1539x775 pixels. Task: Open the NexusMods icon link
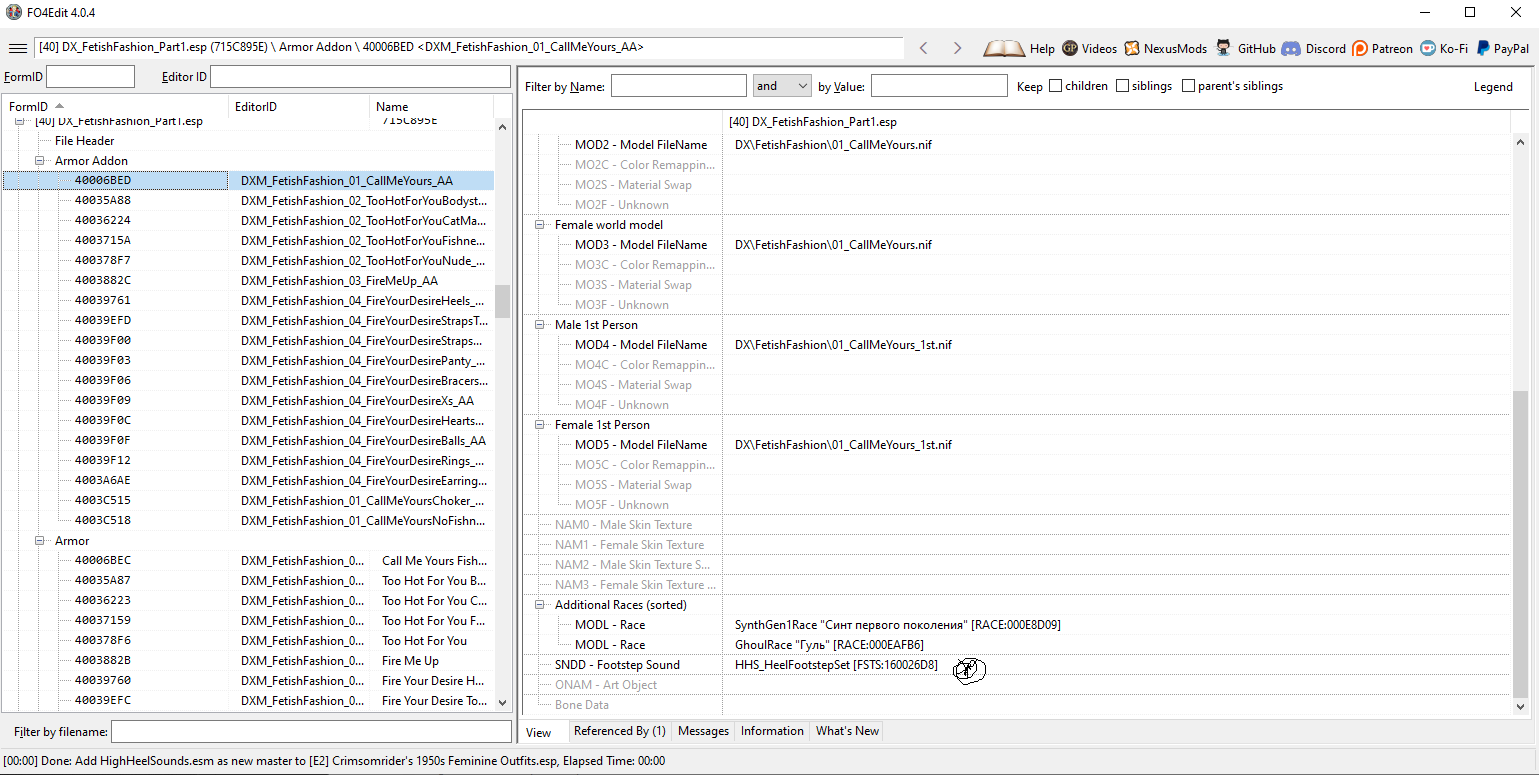pos(1132,48)
